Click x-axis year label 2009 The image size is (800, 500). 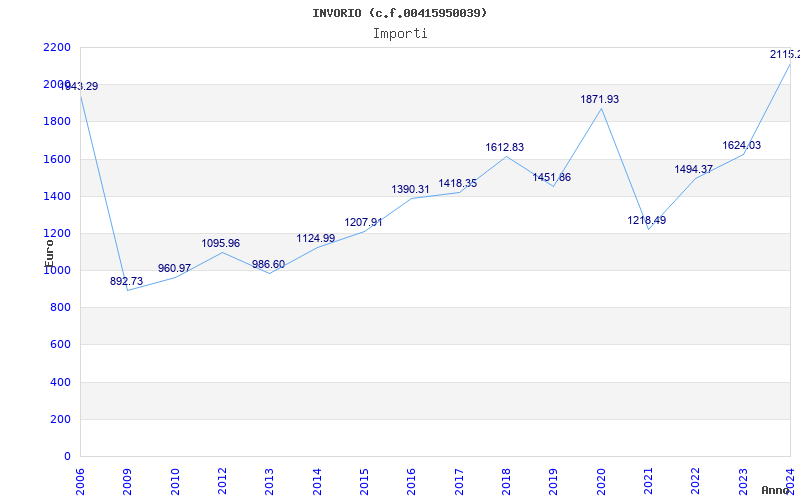127,482
